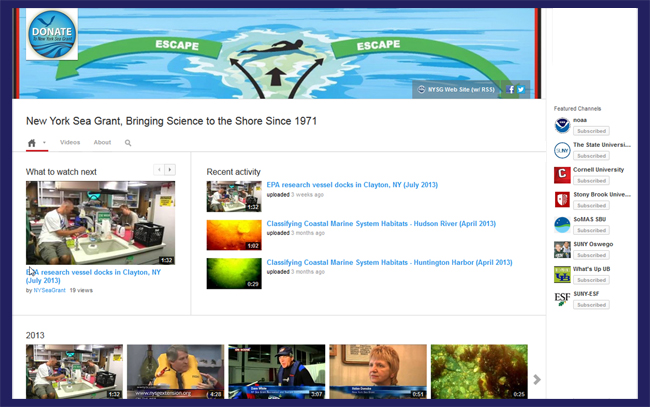Open the SUNY Oswego channel icon
This screenshot has width=650, height=407.
(x=562, y=250)
